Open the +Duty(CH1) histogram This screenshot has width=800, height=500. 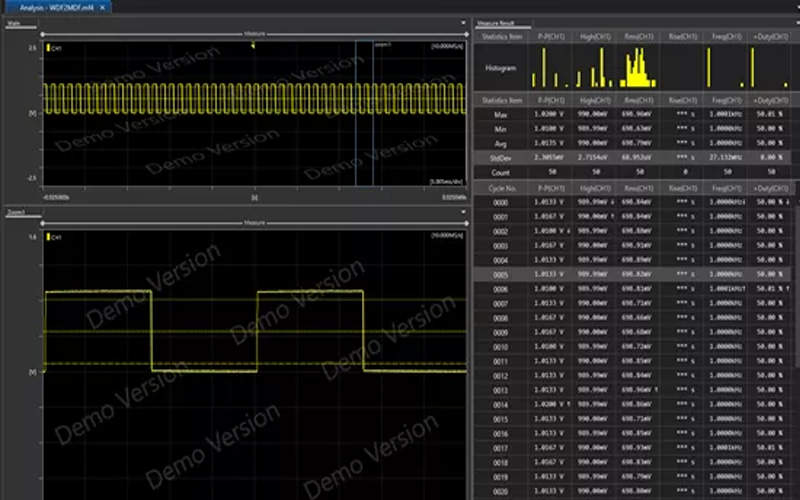(770, 67)
